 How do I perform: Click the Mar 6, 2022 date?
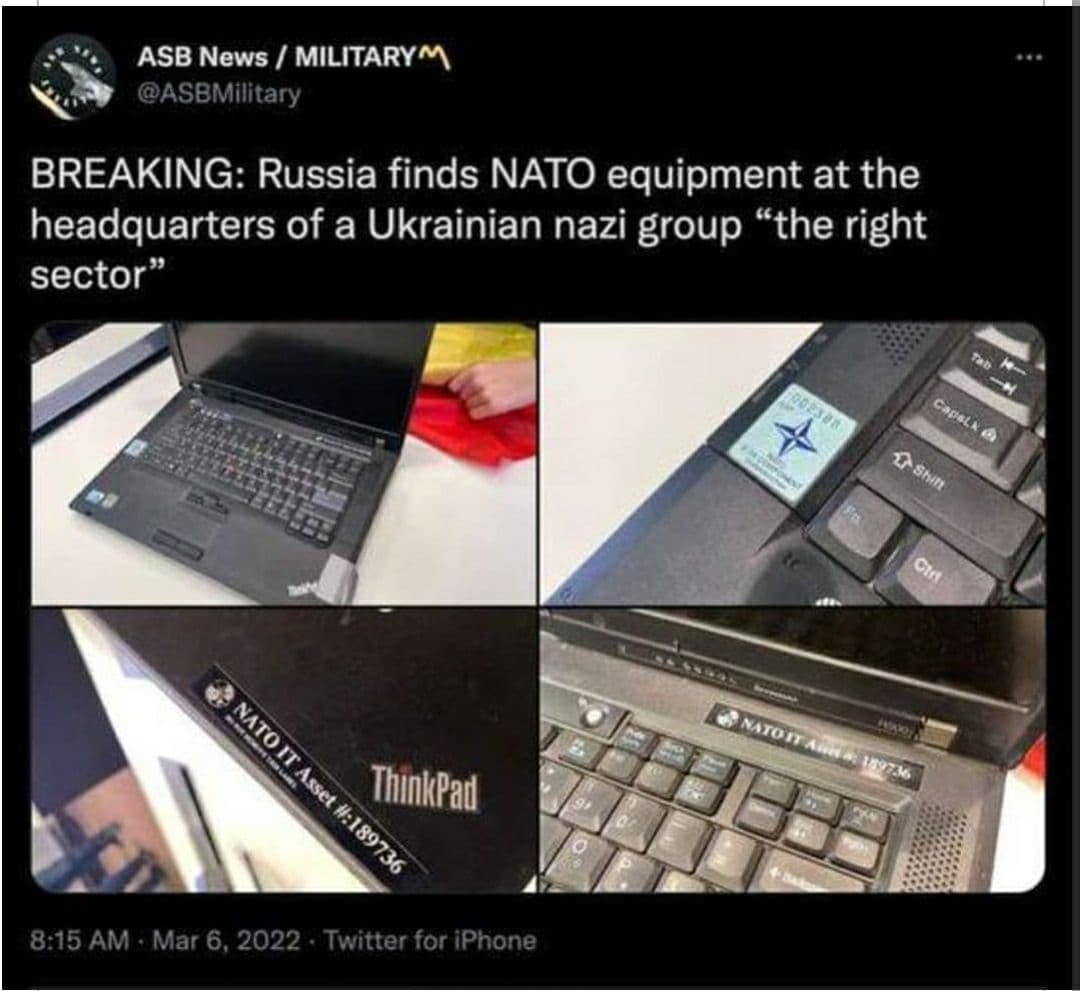pos(226,940)
